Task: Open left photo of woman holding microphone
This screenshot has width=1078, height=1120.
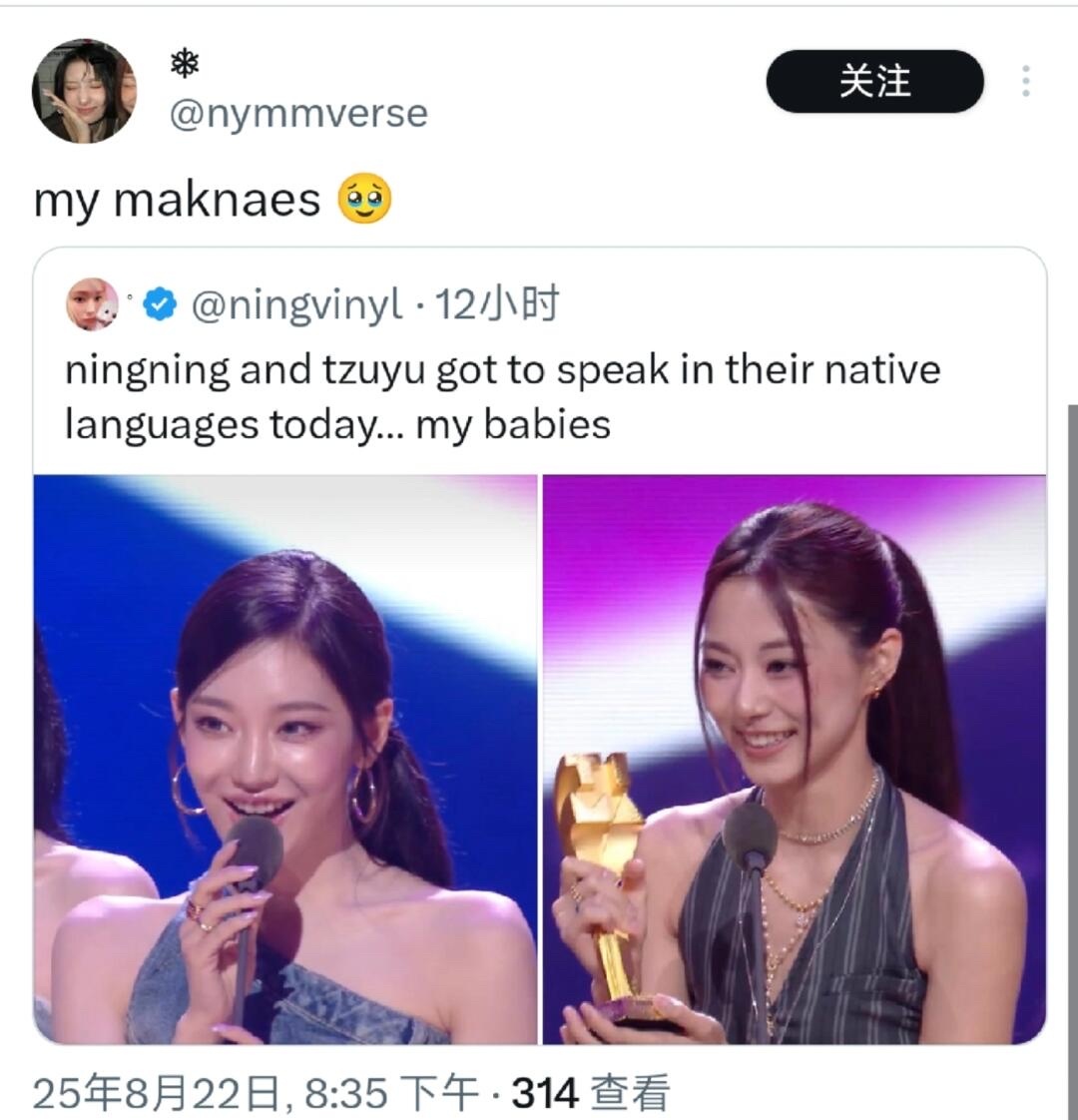Action: (x=285, y=760)
